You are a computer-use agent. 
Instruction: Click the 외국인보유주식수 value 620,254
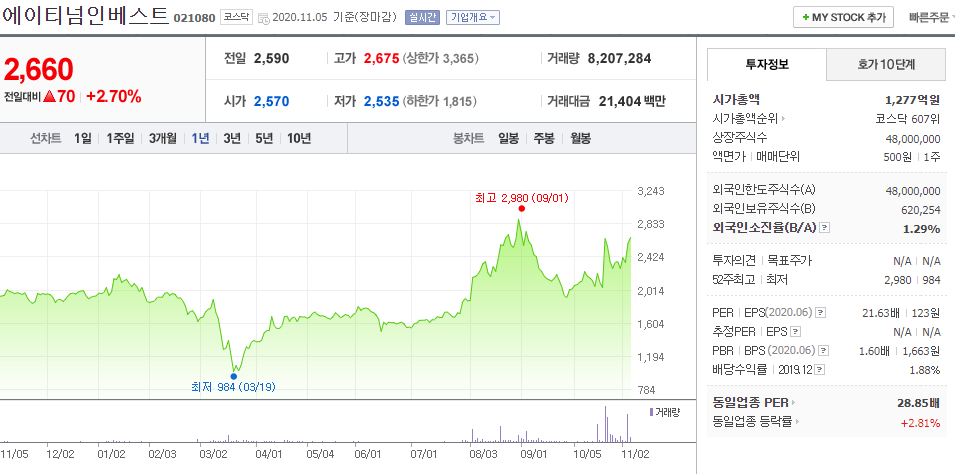tap(920, 210)
